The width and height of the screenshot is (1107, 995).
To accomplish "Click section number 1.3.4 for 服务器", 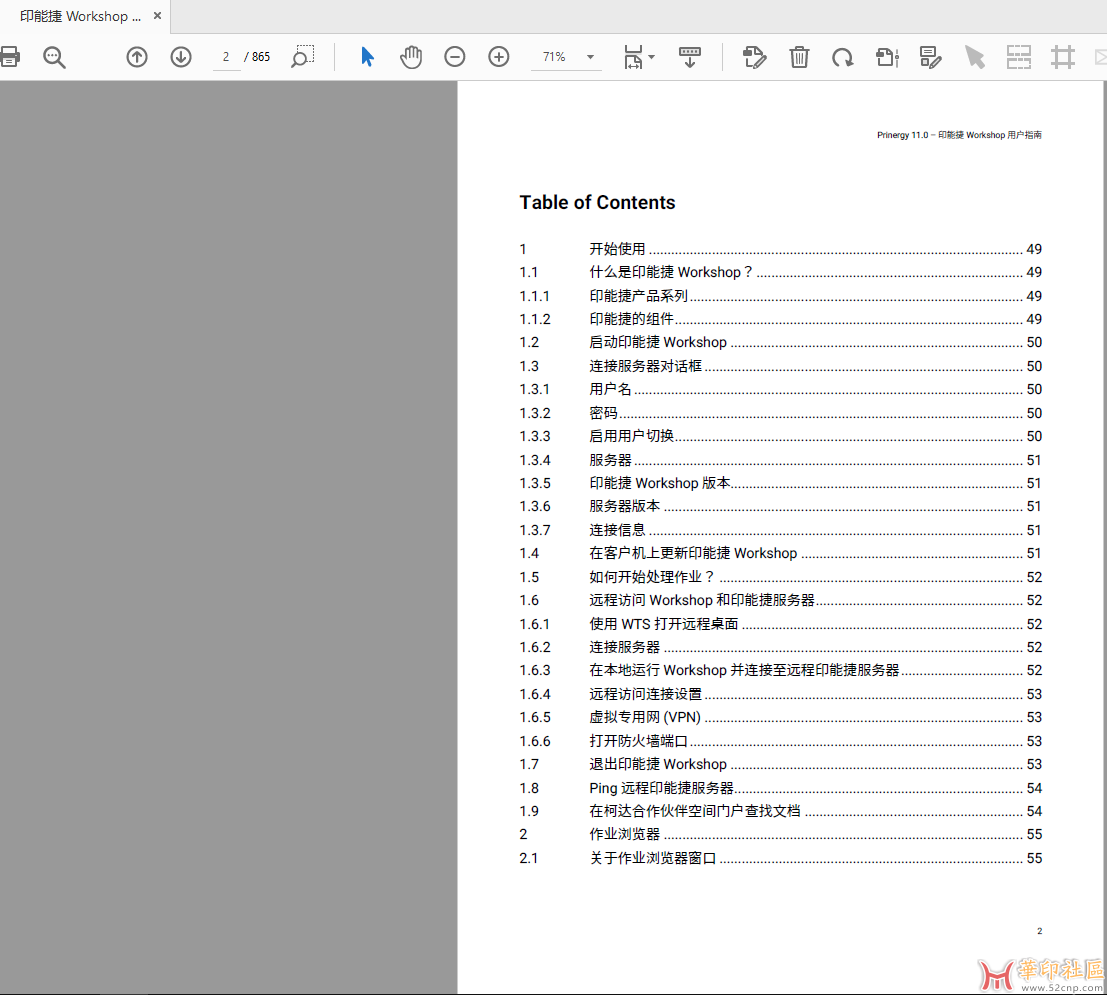I will coord(534,460).
